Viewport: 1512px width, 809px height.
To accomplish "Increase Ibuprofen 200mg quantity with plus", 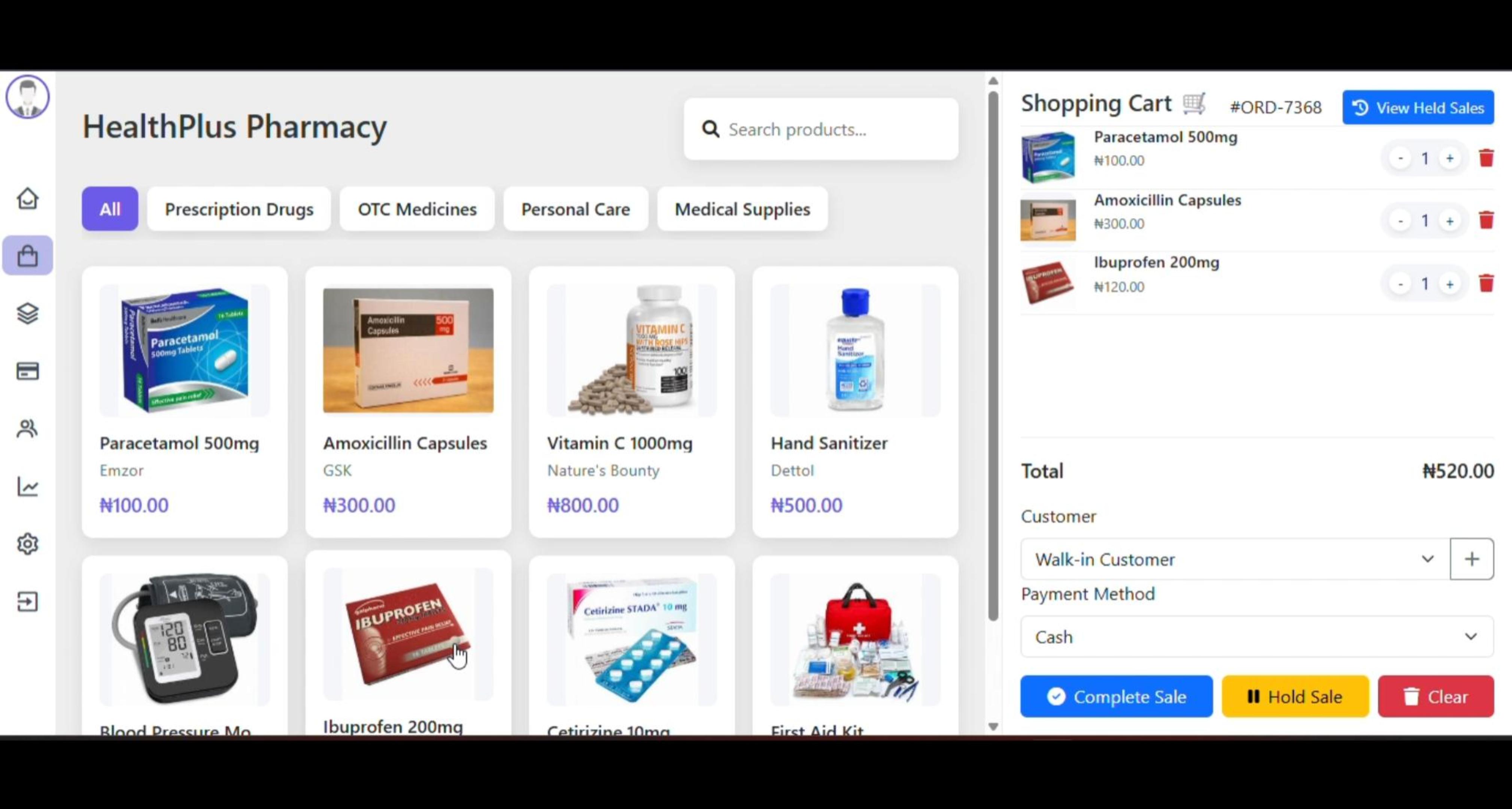I will point(1450,284).
